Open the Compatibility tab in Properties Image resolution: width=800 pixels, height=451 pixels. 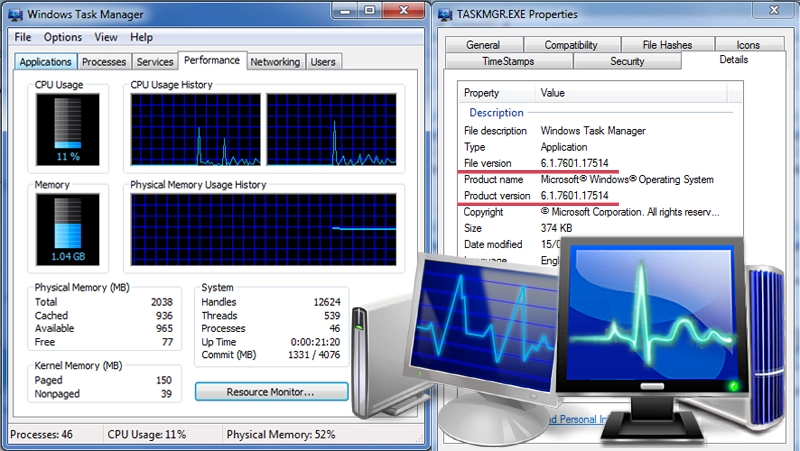click(x=571, y=45)
